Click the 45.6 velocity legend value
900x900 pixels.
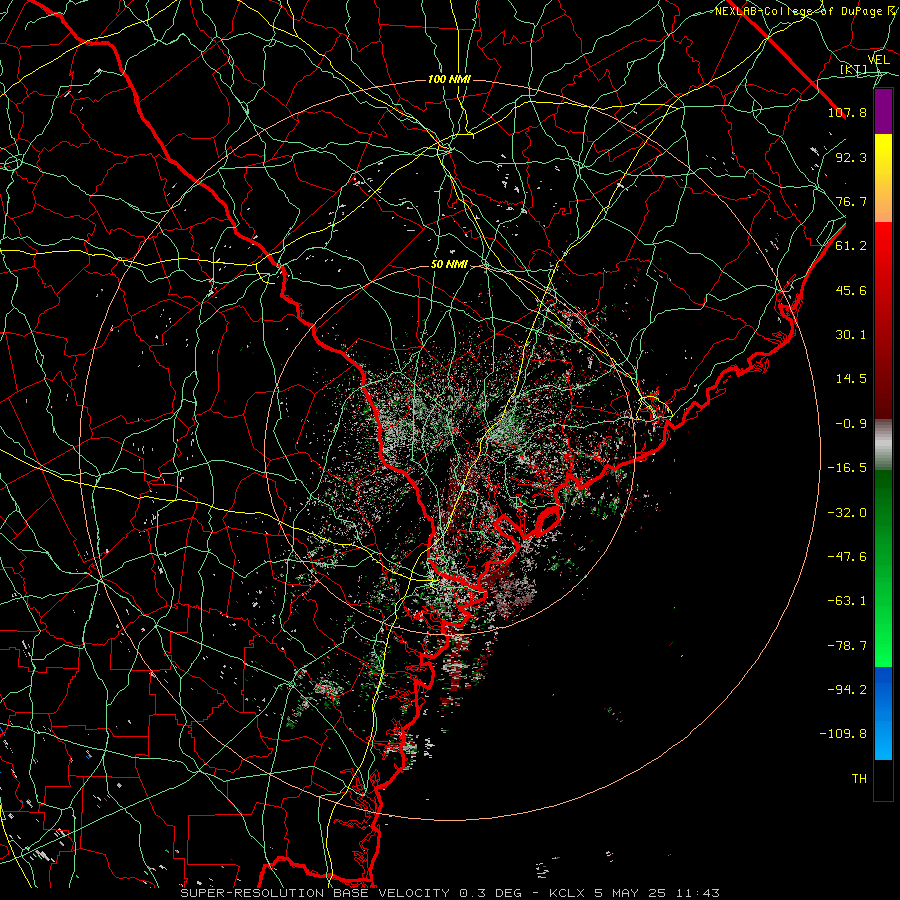point(851,290)
